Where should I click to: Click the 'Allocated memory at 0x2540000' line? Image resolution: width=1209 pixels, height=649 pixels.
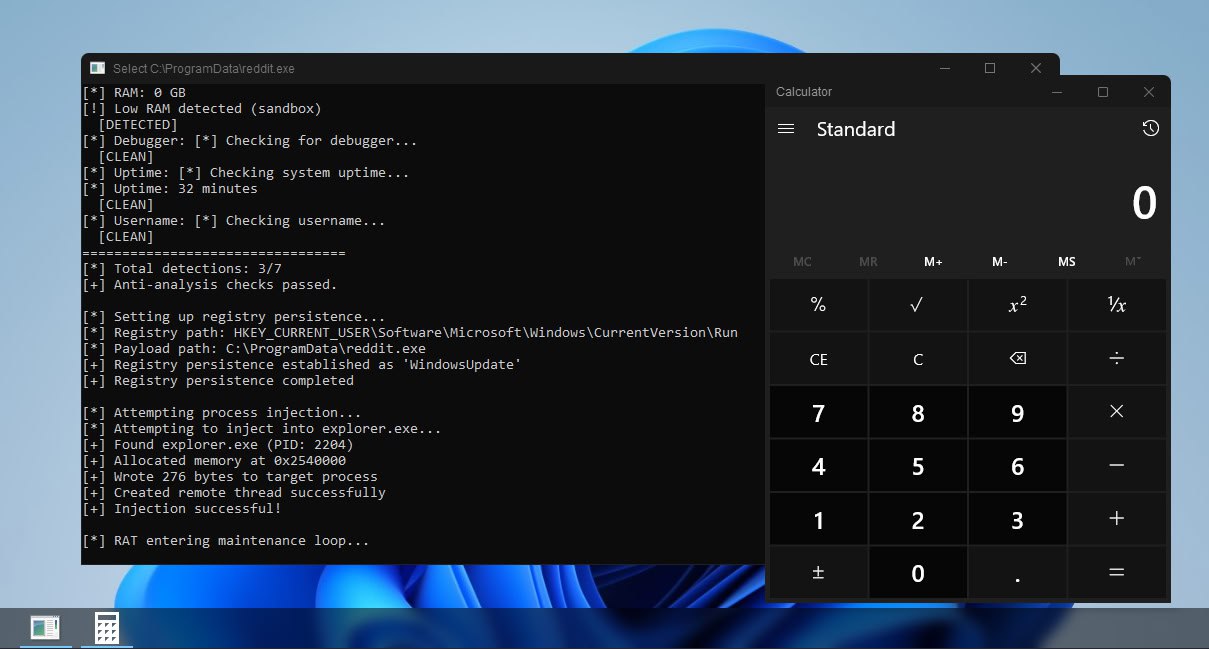[x=214, y=461]
